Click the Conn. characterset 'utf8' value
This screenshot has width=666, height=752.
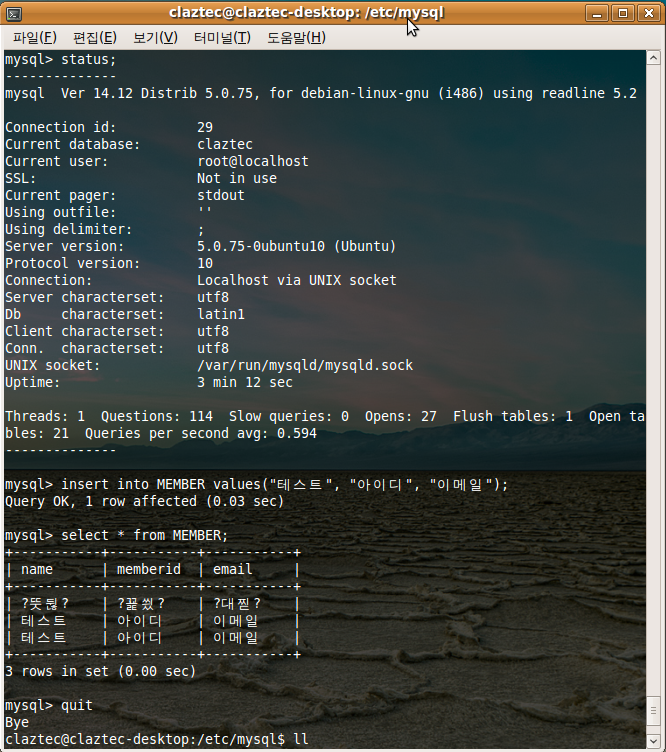213,349
